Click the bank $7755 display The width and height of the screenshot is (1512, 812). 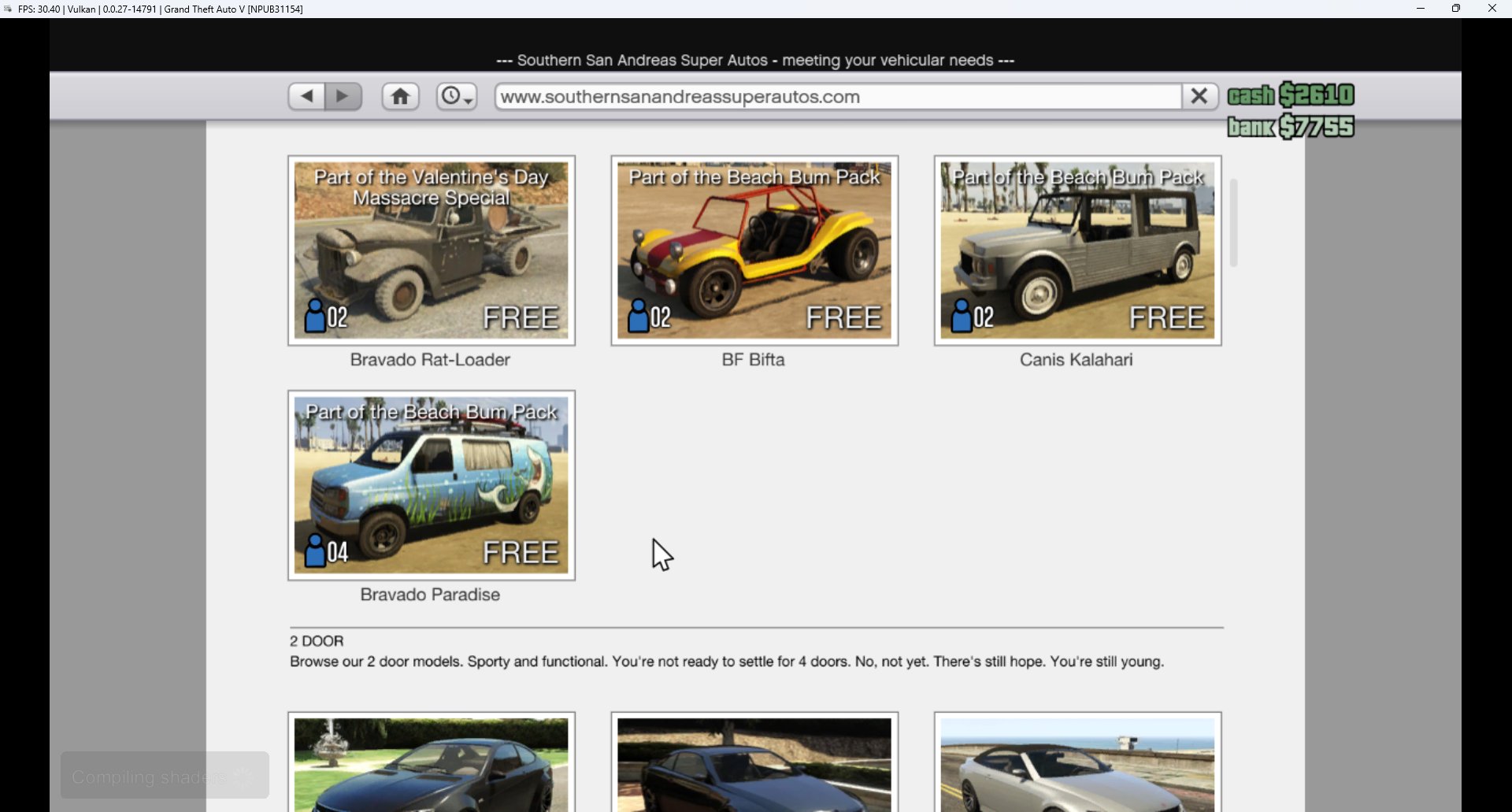tap(1289, 125)
